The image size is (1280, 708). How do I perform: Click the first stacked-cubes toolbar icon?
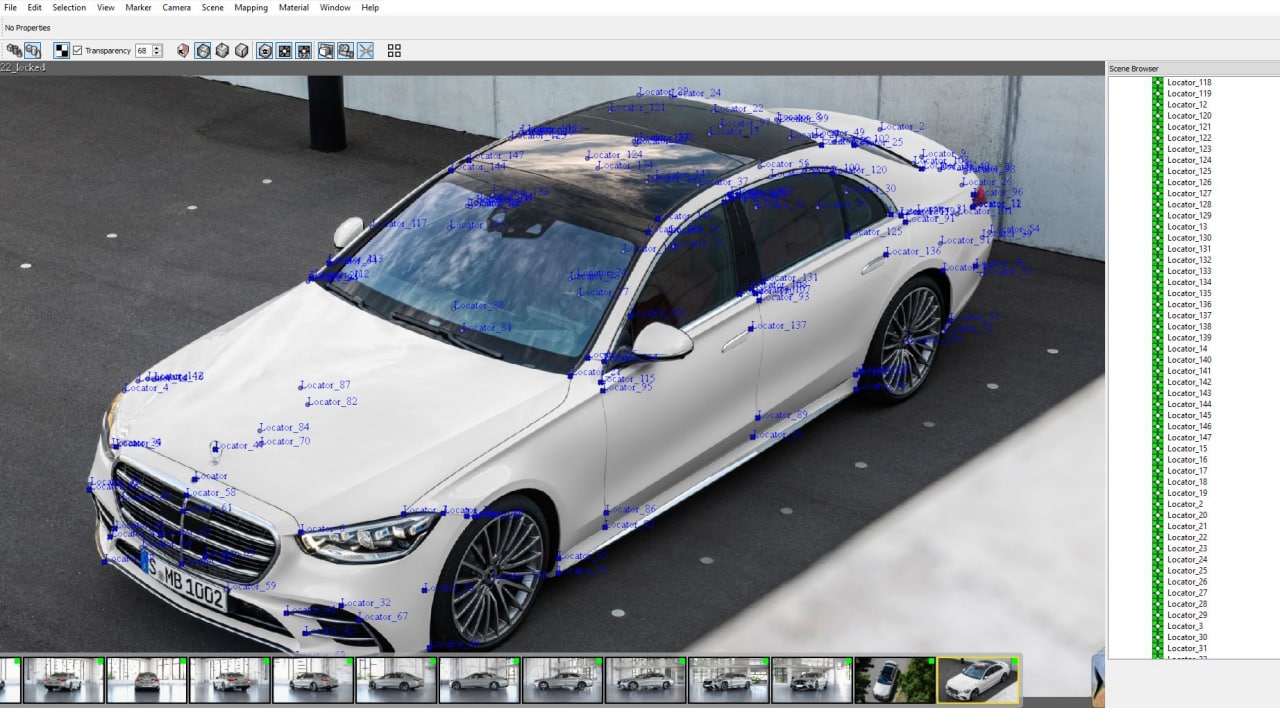[14, 50]
